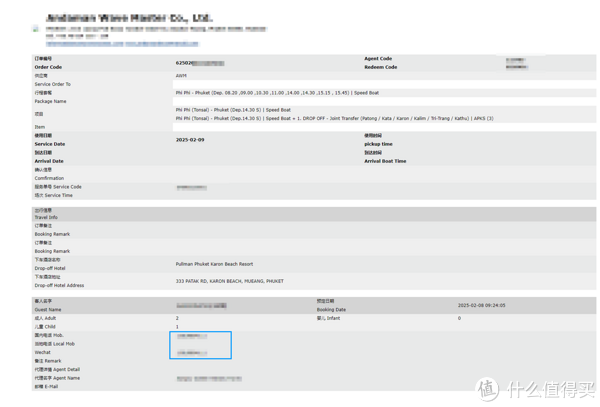The width and height of the screenshot is (600, 407).
Task: Select the "Travel Info" section header
Action: click(x=46, y=217)
